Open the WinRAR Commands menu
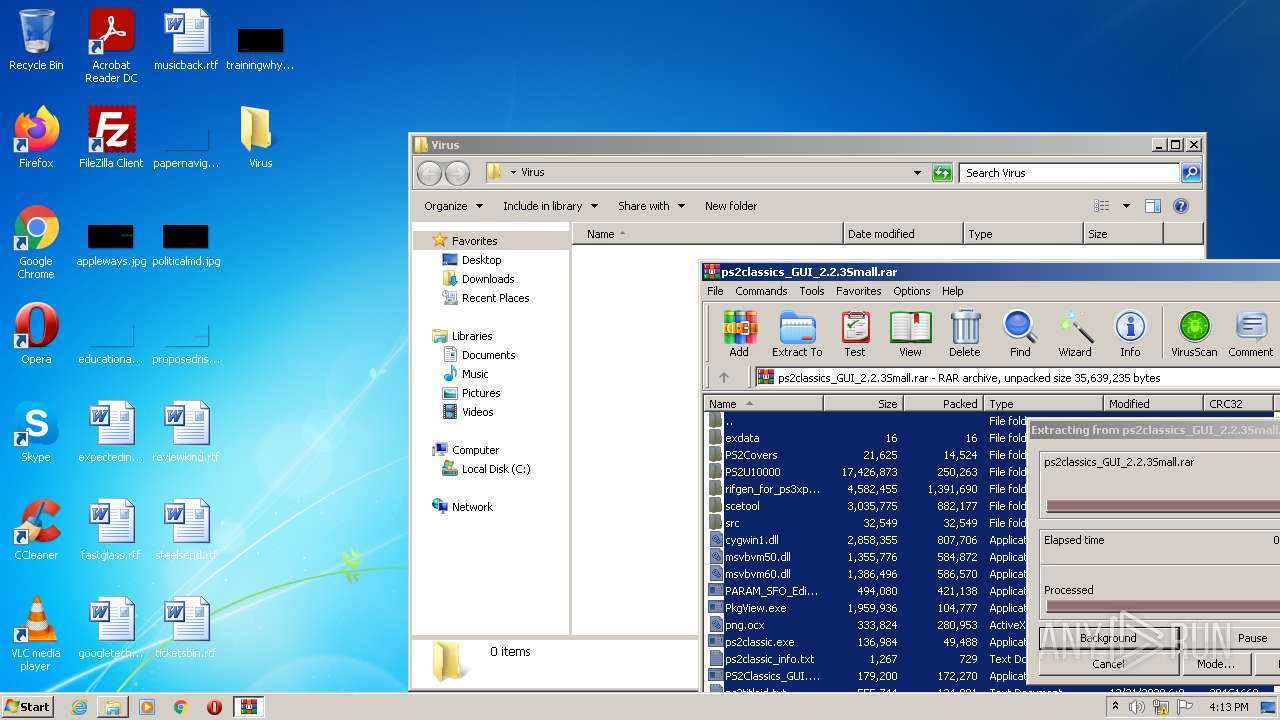 [x=761, y=291]
